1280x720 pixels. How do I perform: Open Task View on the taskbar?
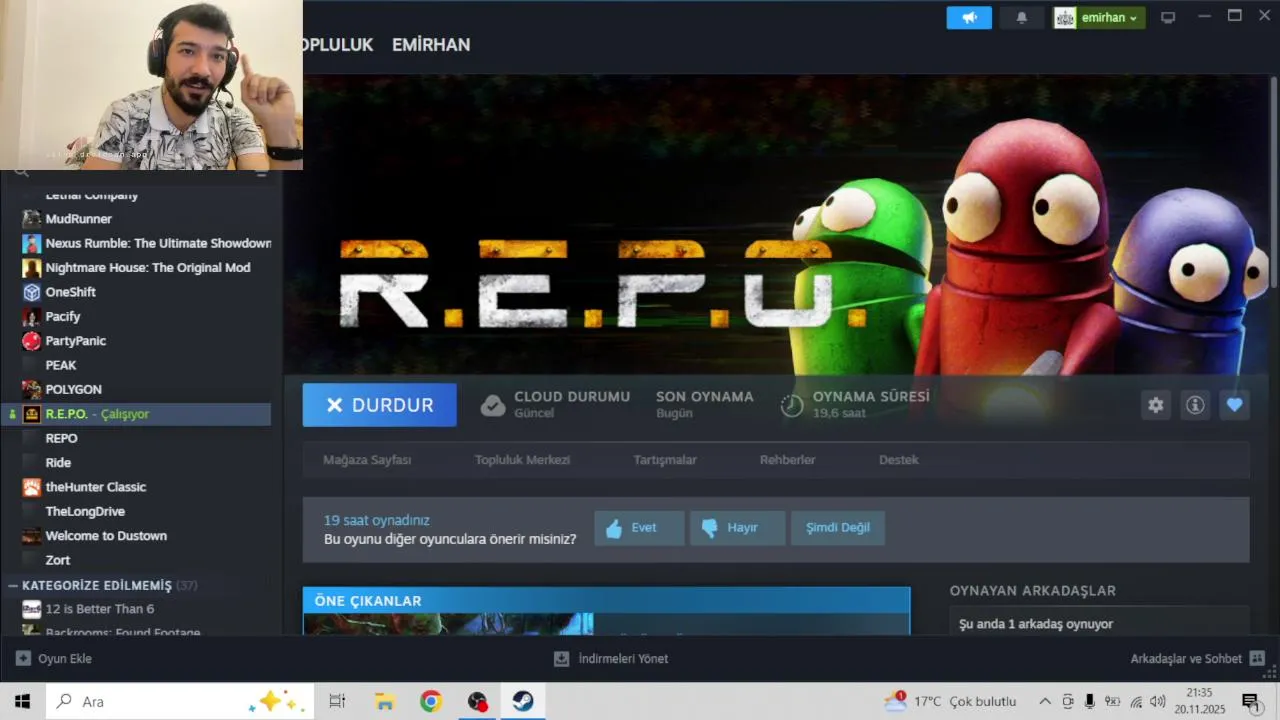tap(337, 701)
